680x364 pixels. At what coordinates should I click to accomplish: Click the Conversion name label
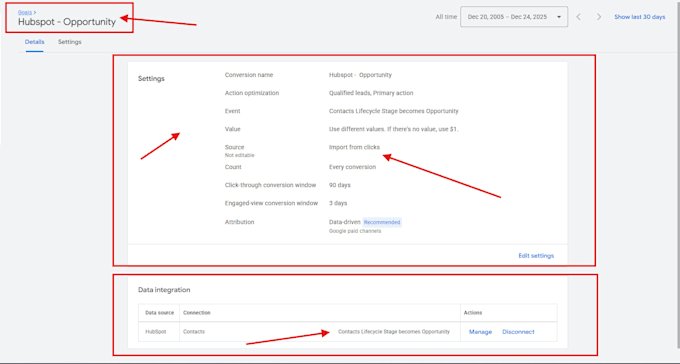tap(249, 75)
